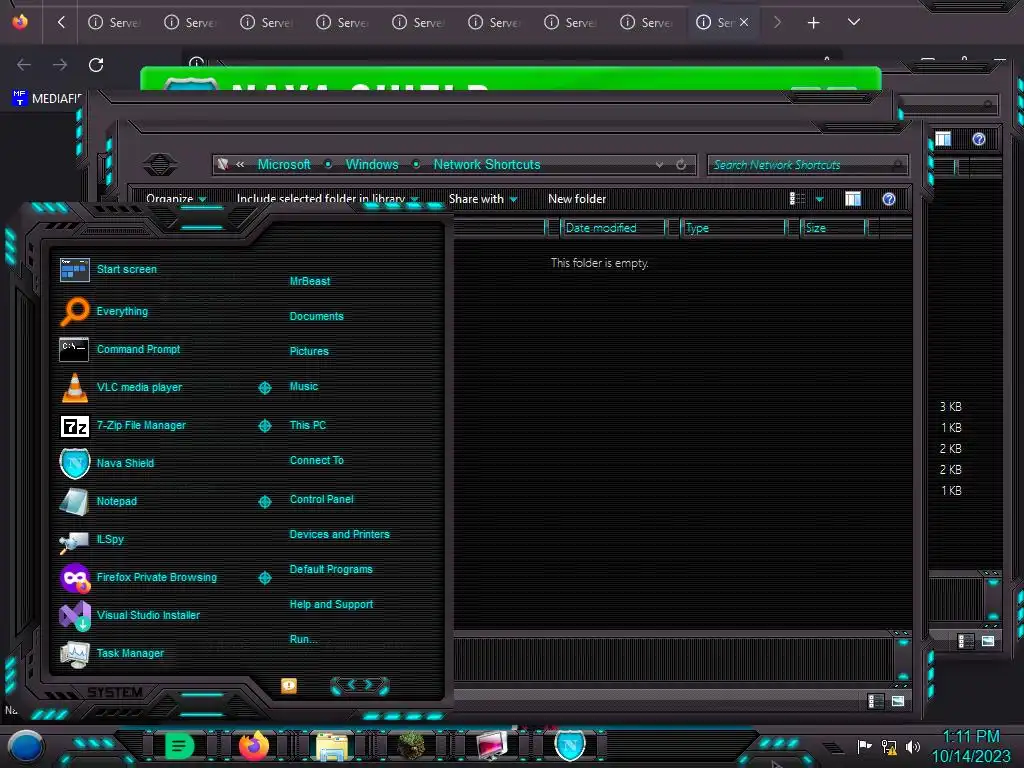Open Control Panel

321,499
